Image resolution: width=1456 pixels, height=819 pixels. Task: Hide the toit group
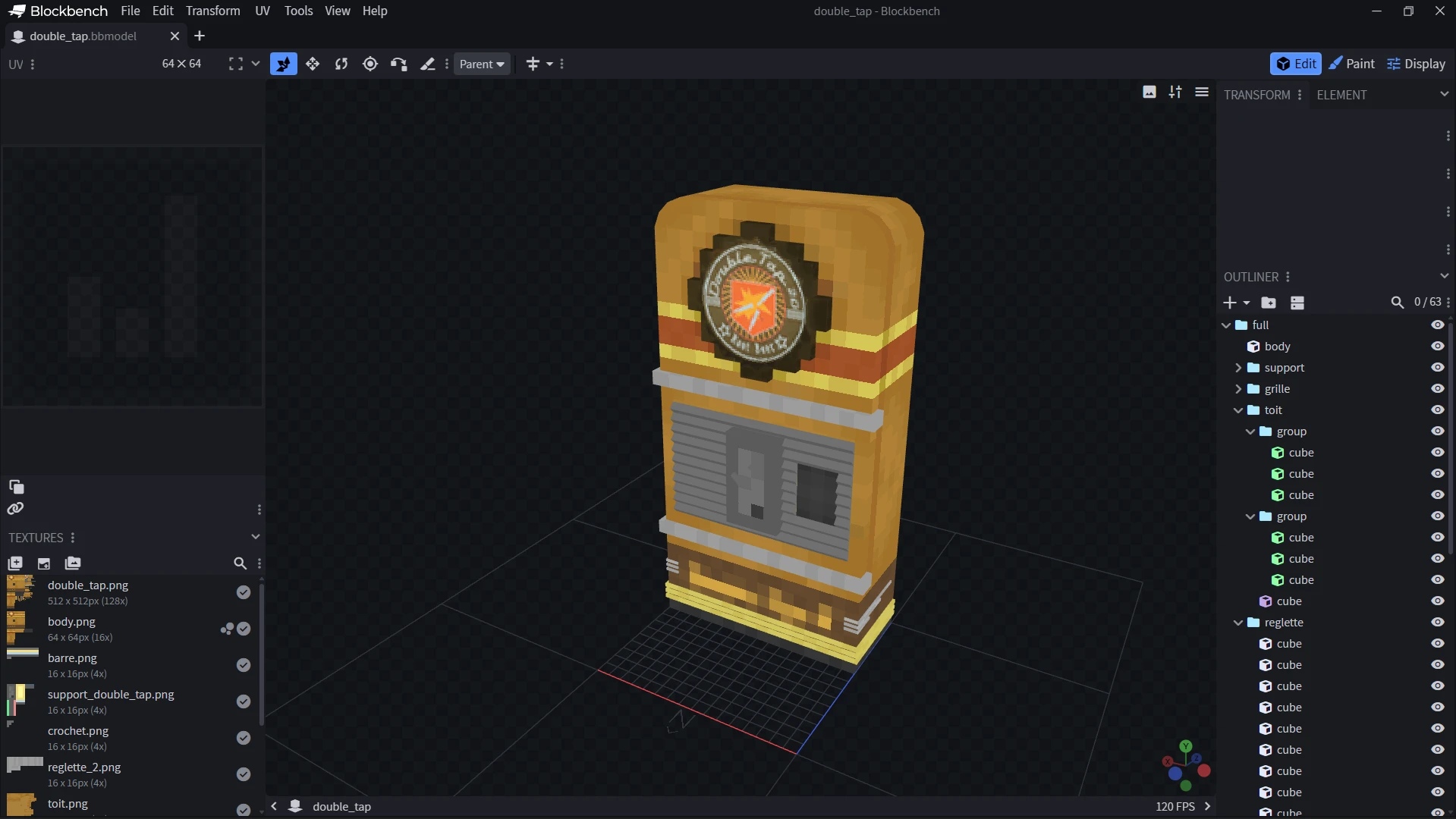[1437, 410]
